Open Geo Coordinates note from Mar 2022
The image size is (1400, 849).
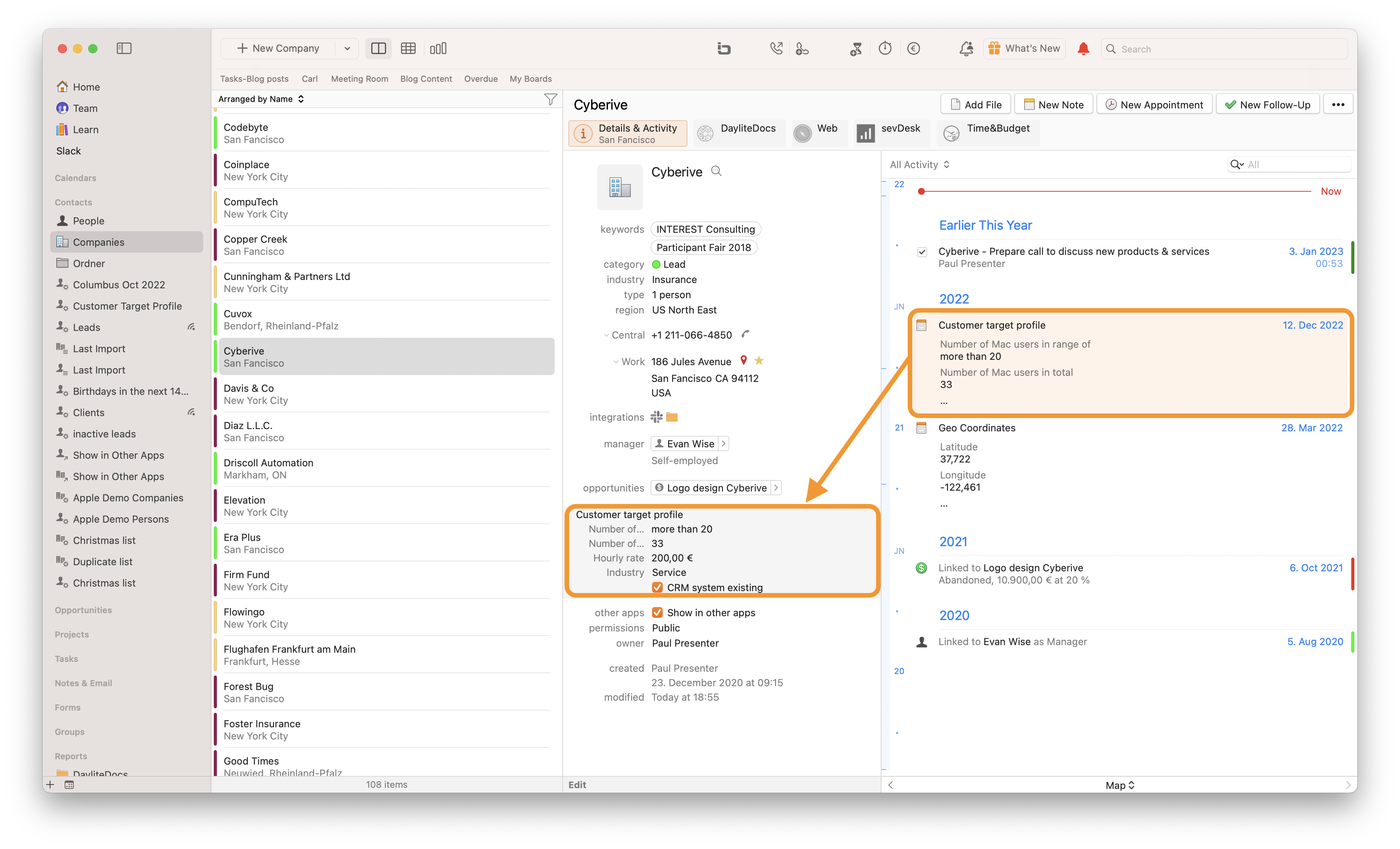pyautogui.click(x=1131, y=466)
